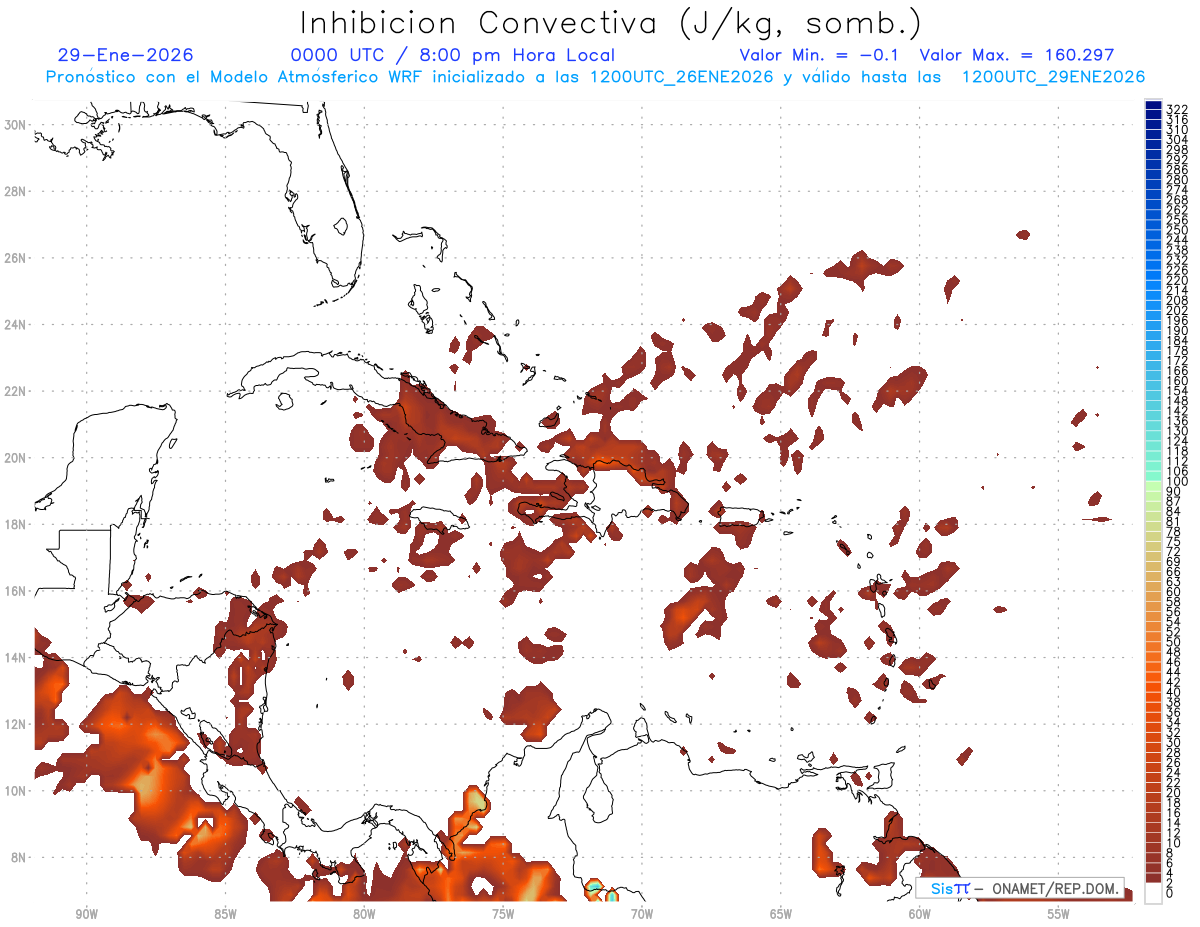Click the colorbar value '100'
The height and width of the screenshot is (927, 1200).
pos(1177,482)
